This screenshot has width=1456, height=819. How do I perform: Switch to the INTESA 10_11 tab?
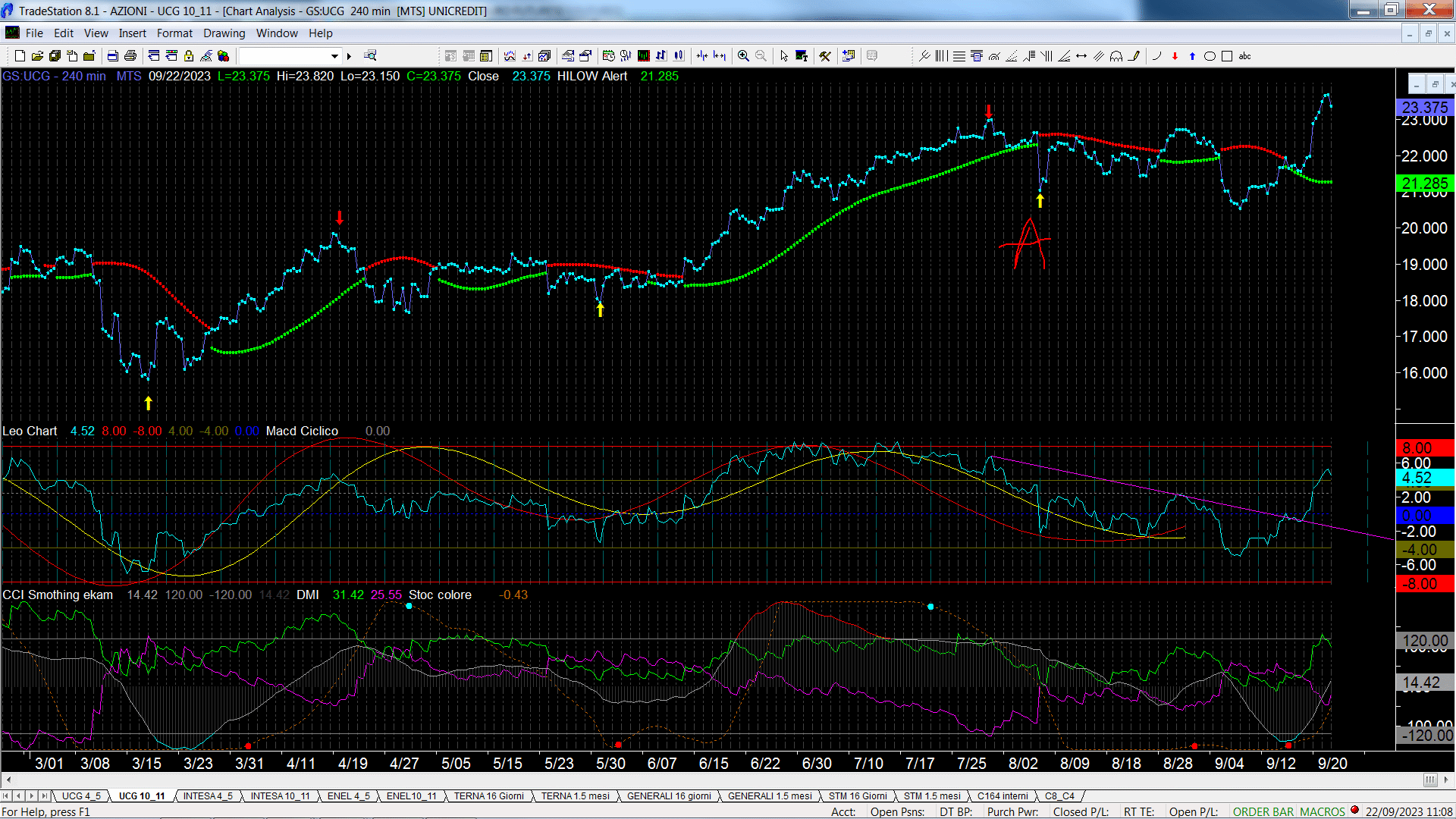[280, 796]
